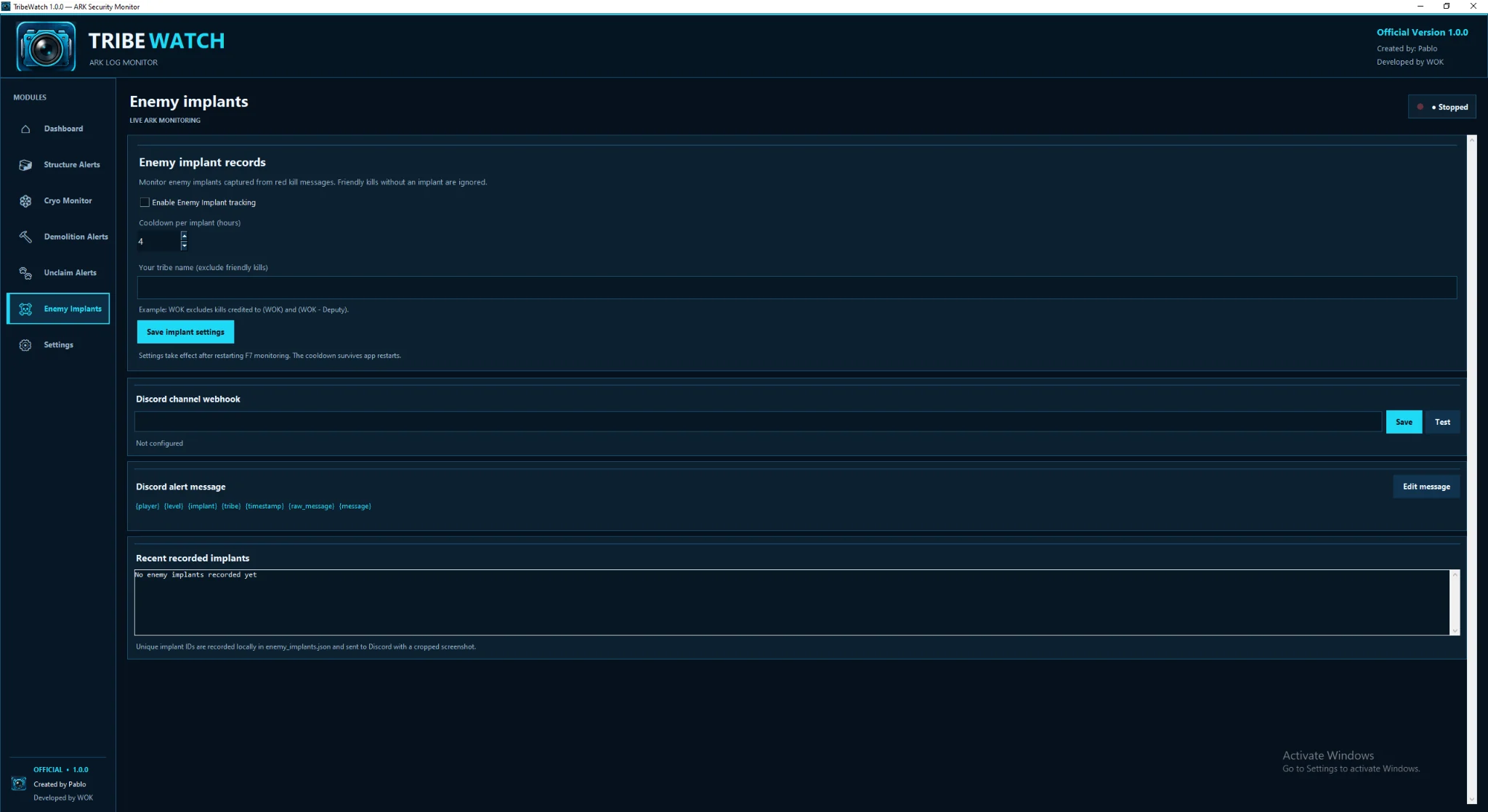Viewport: 1488px width, 812px height.
Task: Click 'Not configured' webhook status text
Action: point(159,443)
